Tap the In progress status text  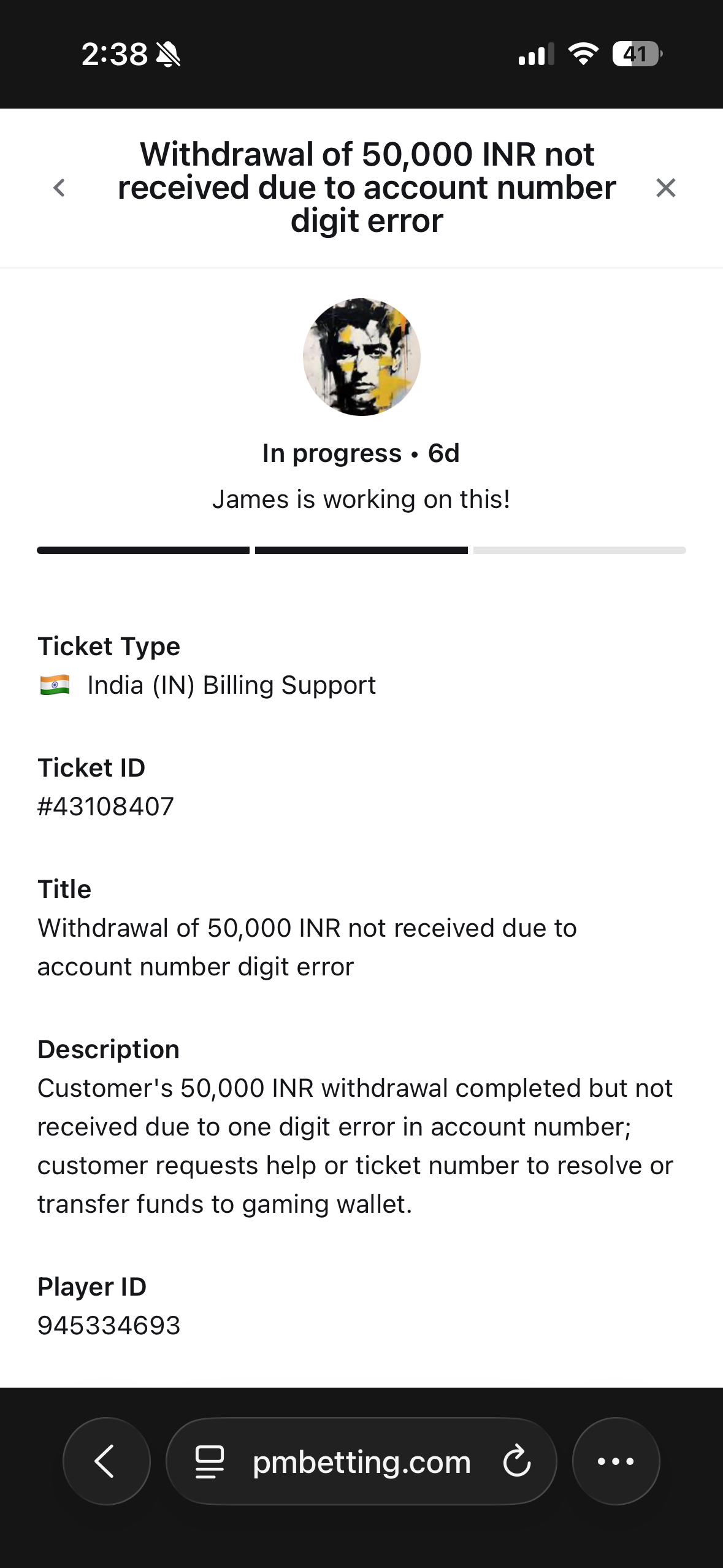point(332,453)
